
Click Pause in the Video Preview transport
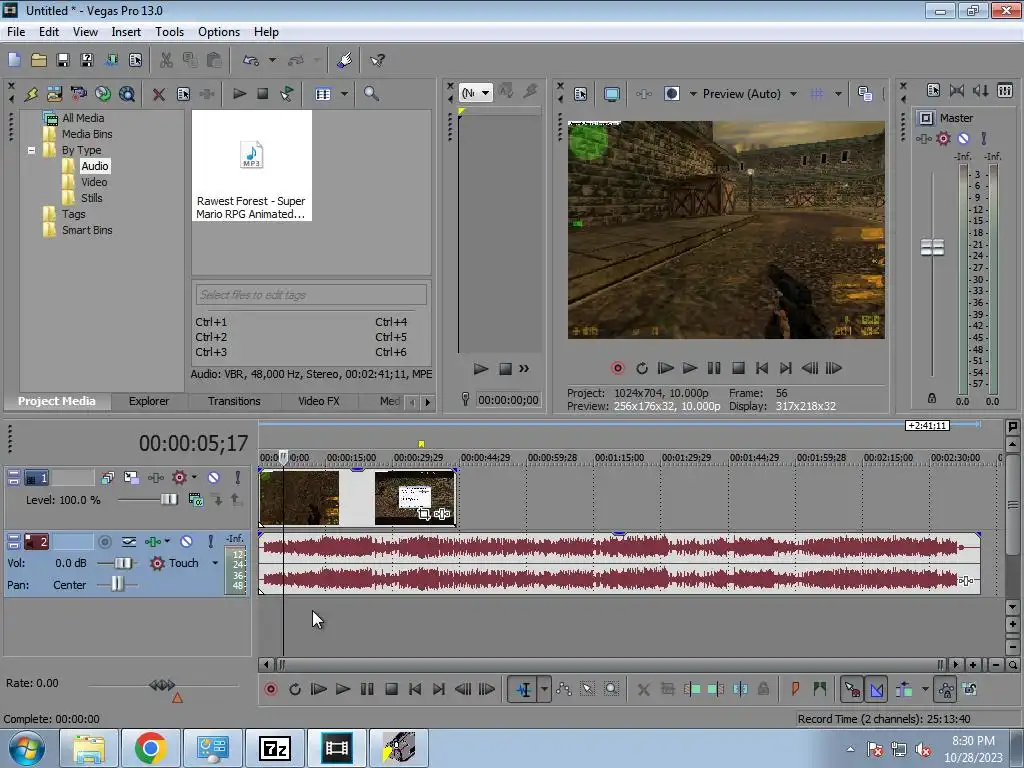714,368
